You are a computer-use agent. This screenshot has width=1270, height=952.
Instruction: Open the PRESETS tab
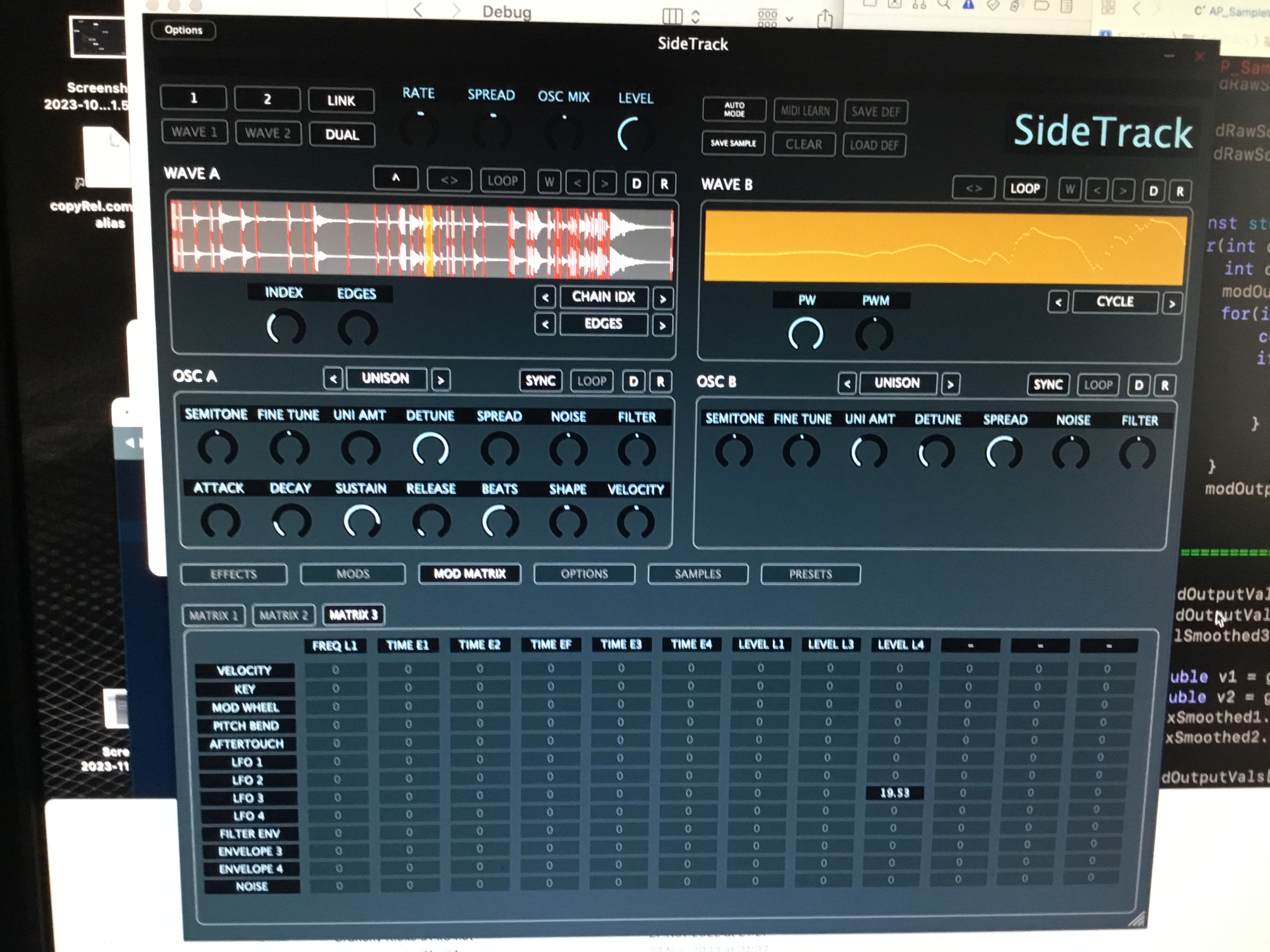tap(810, 574)
